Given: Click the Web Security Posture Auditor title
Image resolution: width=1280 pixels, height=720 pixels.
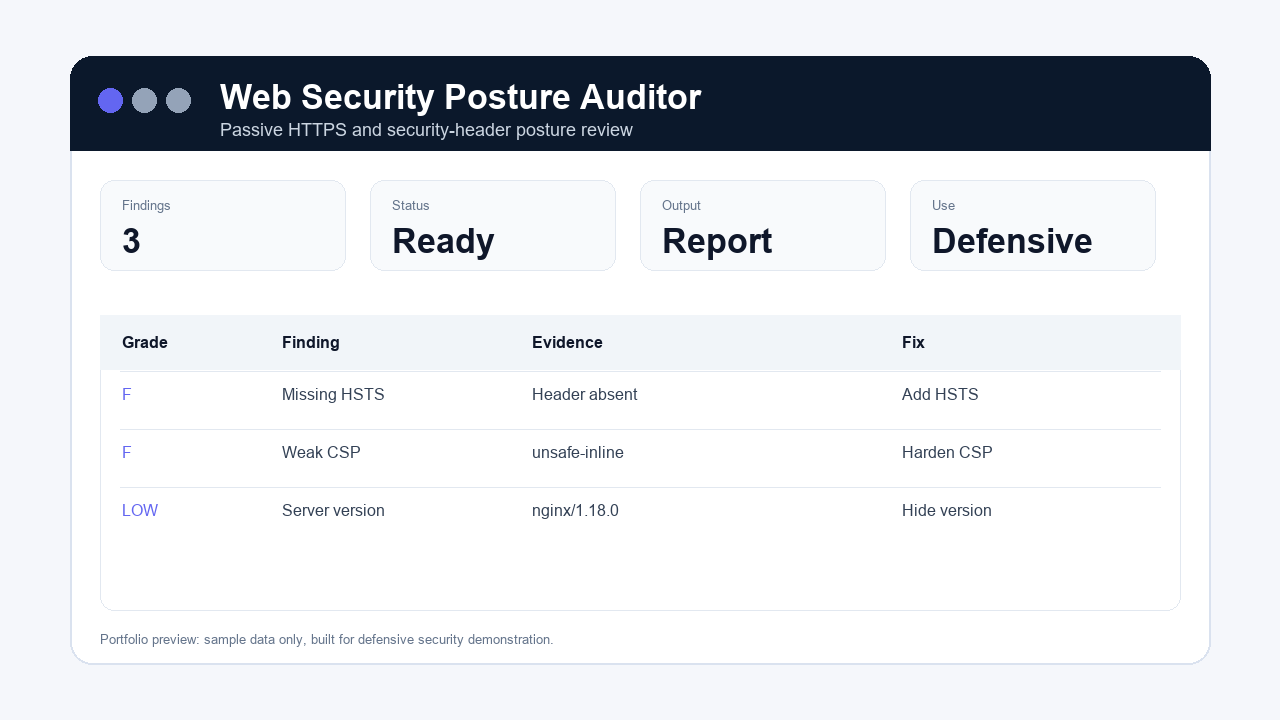Looking at the screenshot, I should point(460,97).
